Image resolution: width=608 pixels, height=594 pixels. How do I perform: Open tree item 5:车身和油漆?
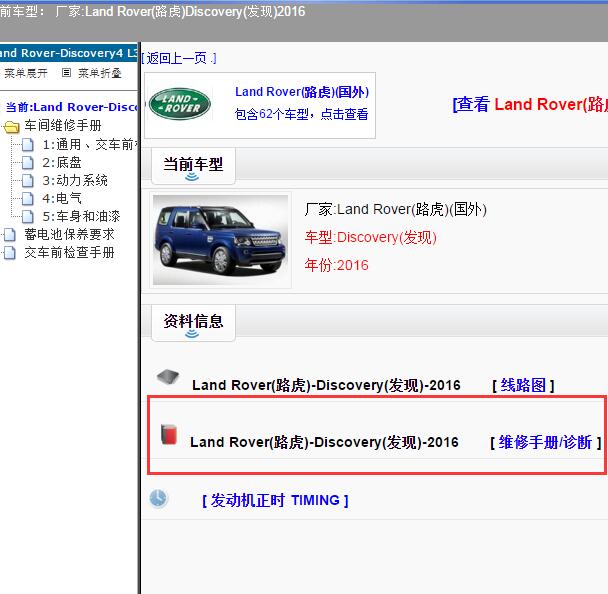81,216
